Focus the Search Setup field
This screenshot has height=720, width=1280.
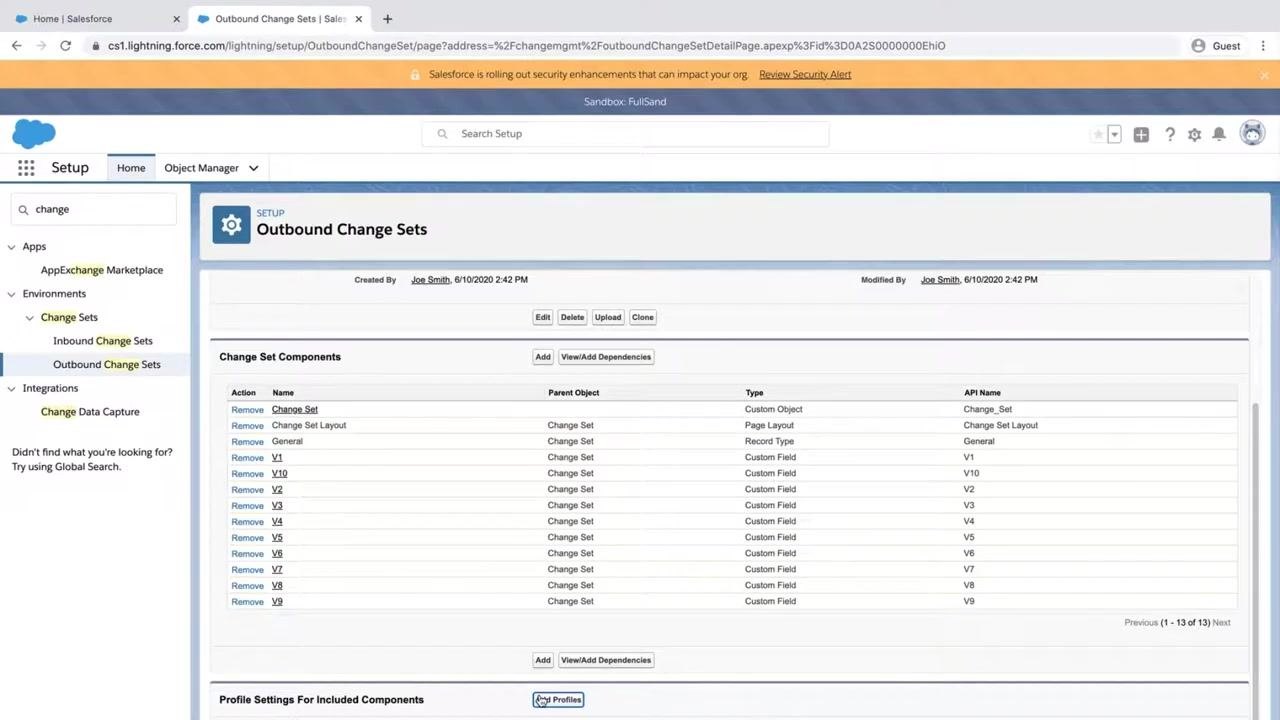tap(626, 134)
